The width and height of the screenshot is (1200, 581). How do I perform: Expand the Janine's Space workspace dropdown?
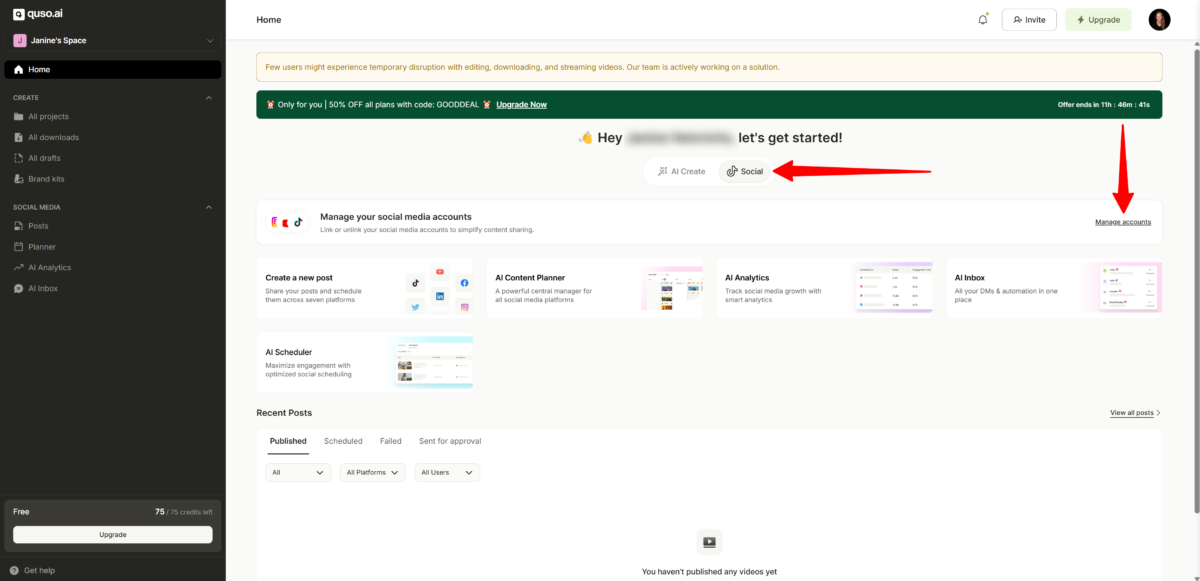[x=210, y=40]
